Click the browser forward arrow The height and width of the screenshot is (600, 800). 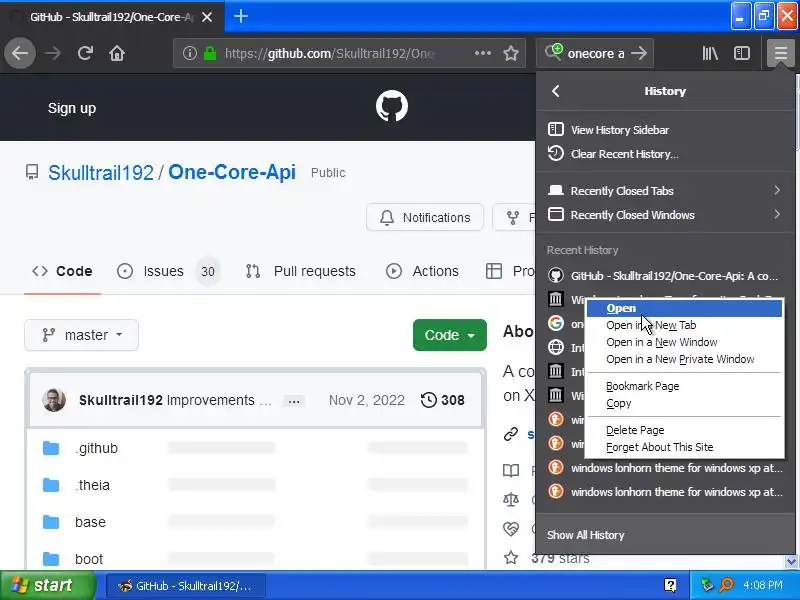click(x=53, y=53)
